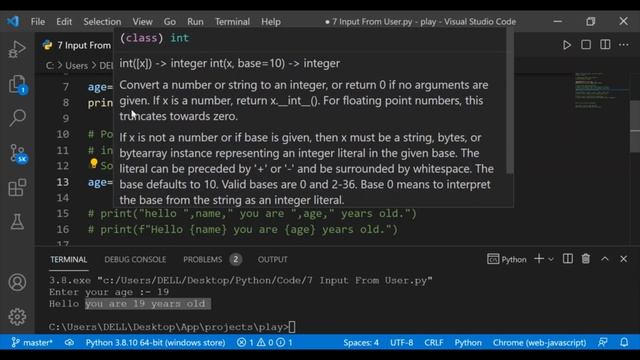Split the terminal panel
Screen dimensions: 640x360
tap(567, 259)
